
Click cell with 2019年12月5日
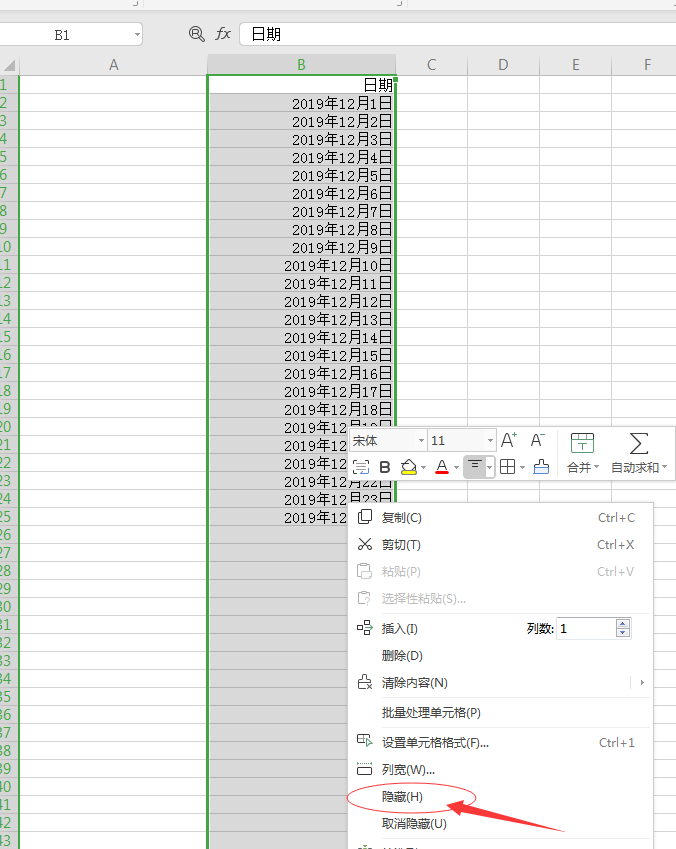coord(302,175)
